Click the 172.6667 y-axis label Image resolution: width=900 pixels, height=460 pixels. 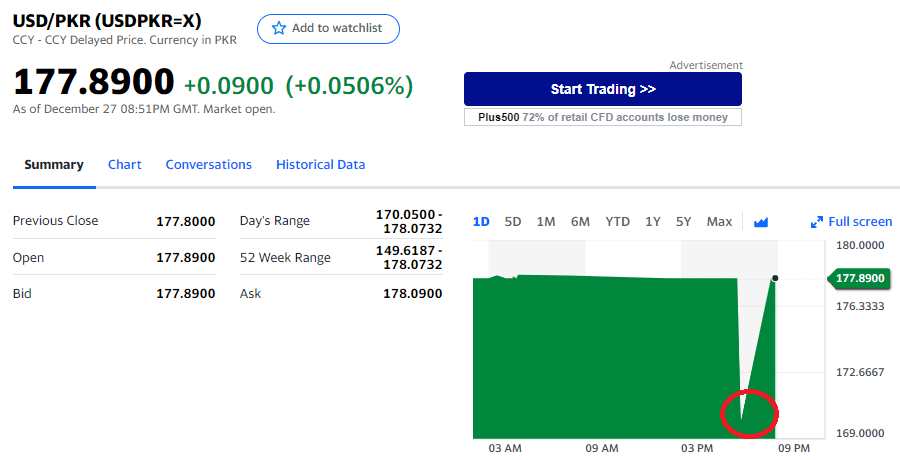point(860,372)
